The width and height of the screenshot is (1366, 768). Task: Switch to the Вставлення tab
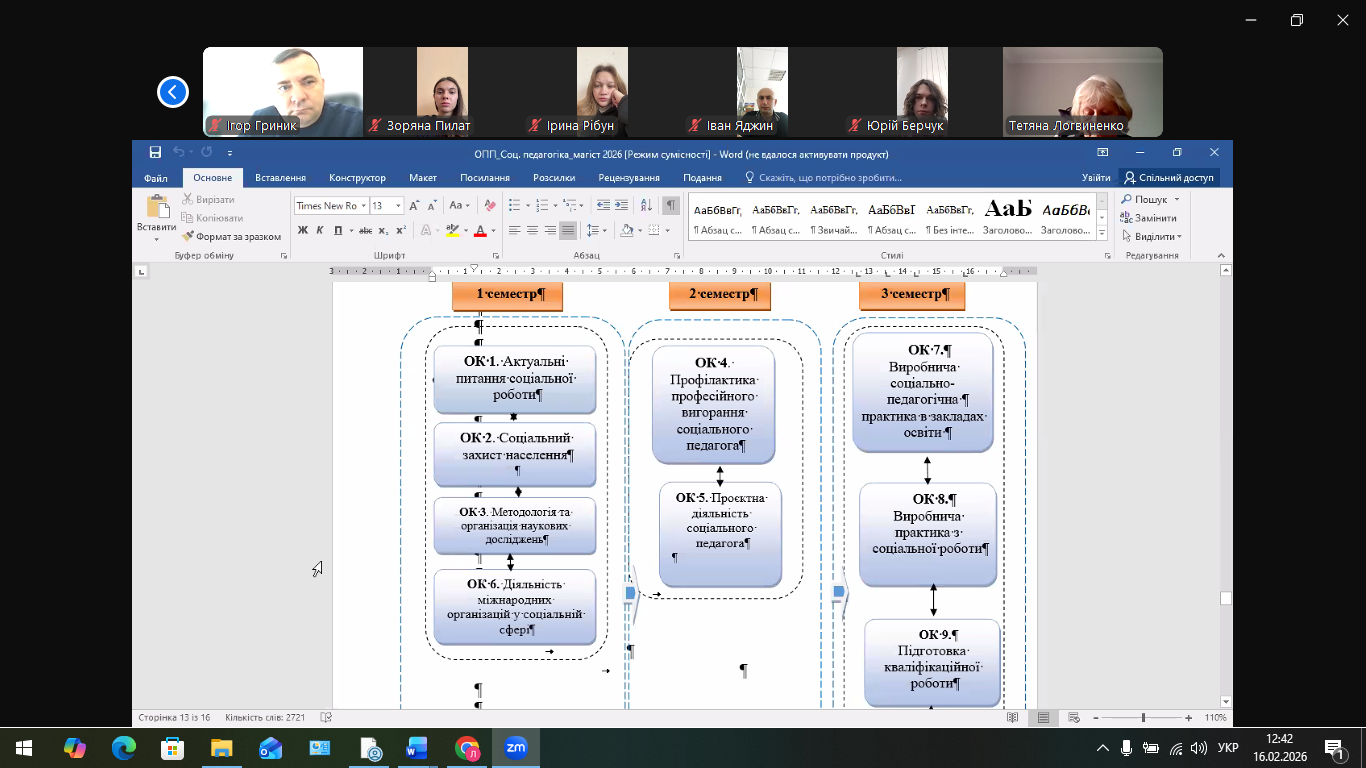coord(280,178)
